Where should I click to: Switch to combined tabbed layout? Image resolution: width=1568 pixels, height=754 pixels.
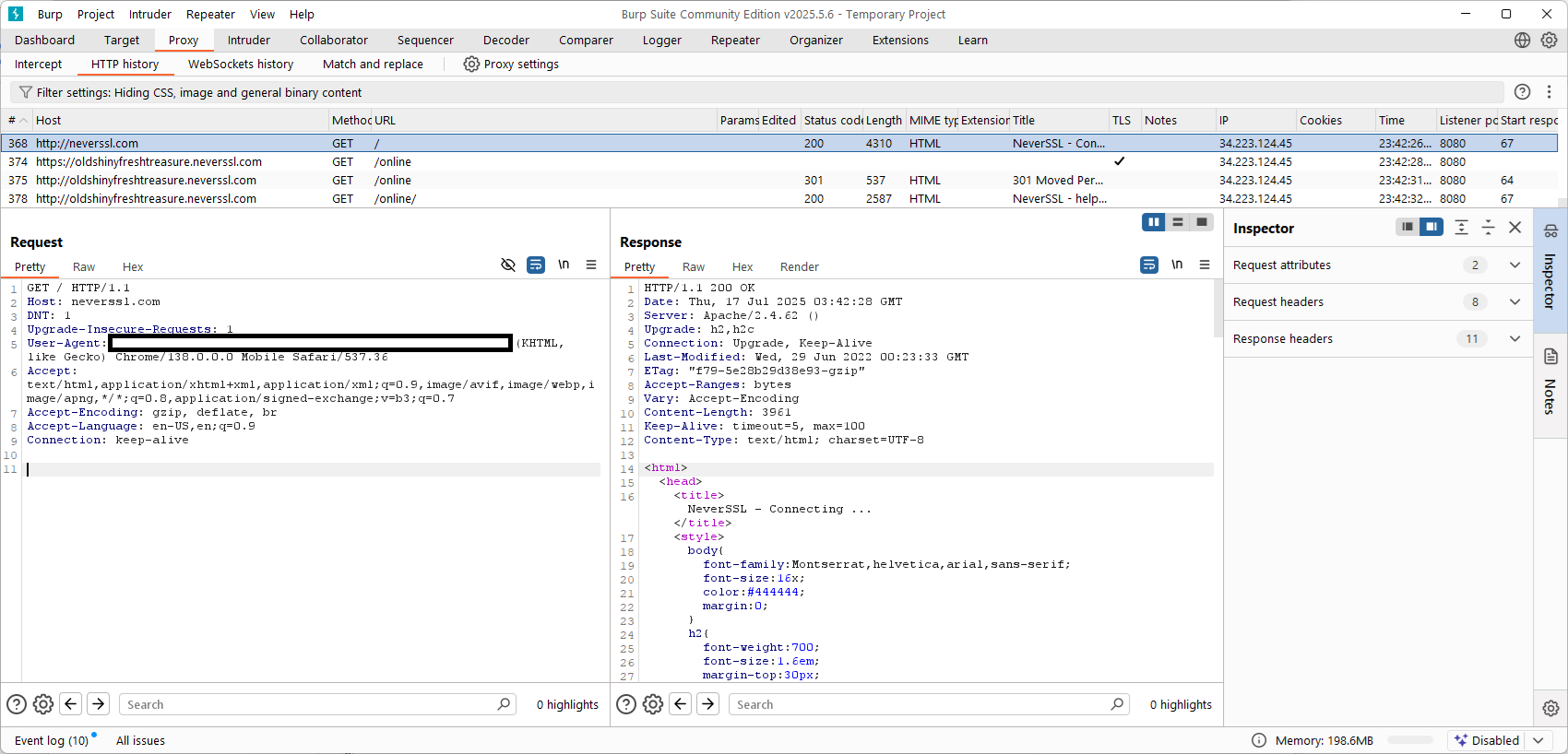(1202, 222)
